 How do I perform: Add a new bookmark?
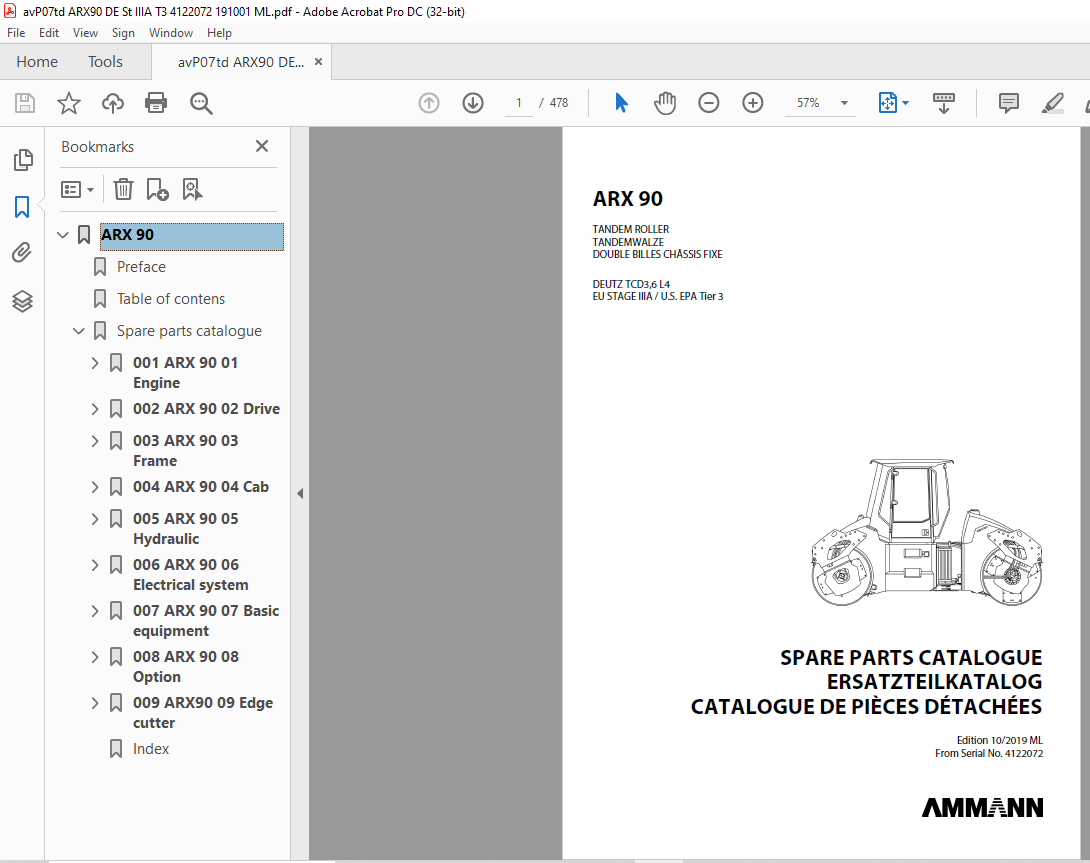[x=157, y=189]
